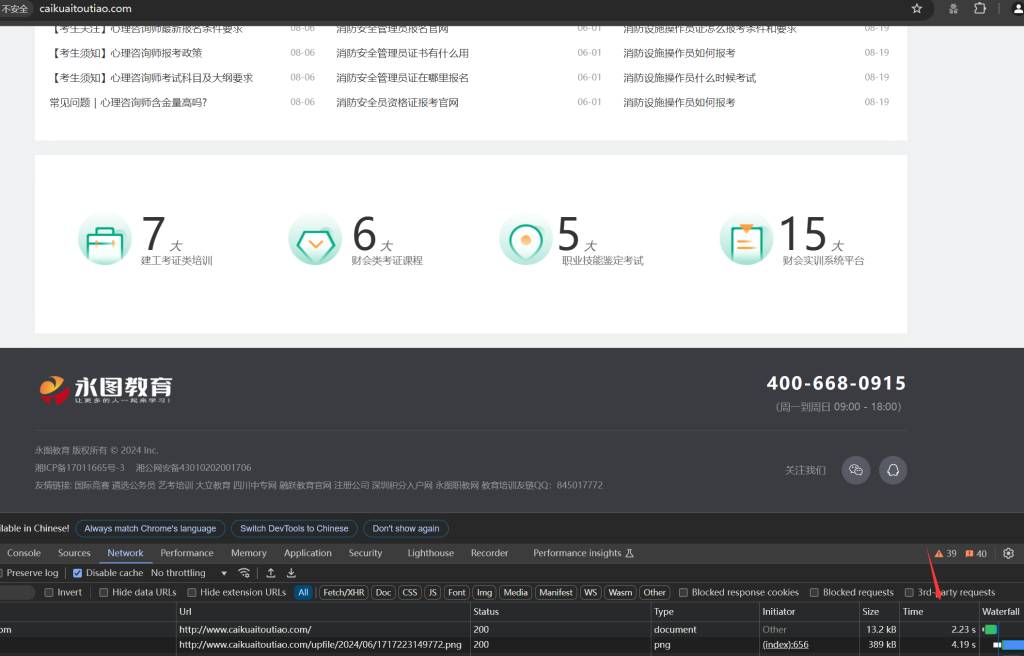
Task: Click the QQ follow icon in footer
Action: coord(893,470)
